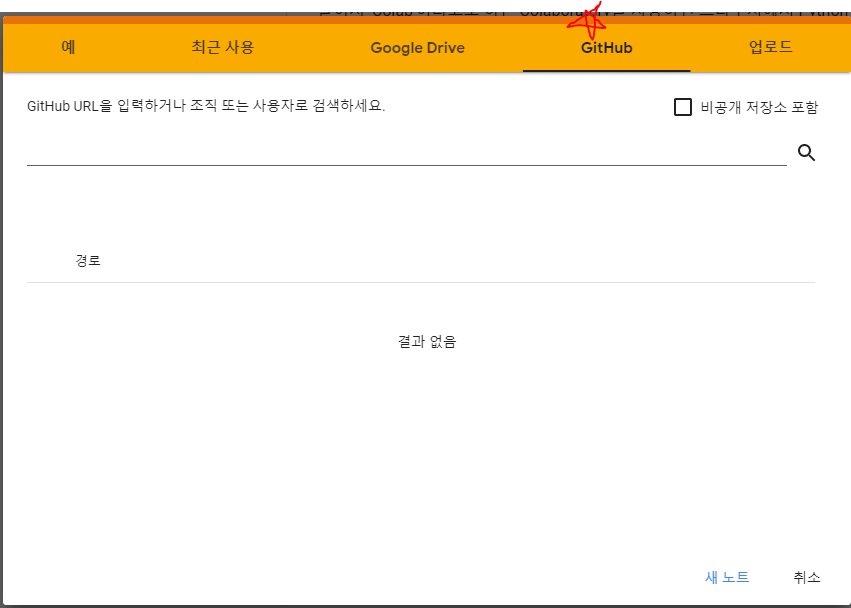
Task: Enable 비공개 저장소 포함 checkbox
Action: (683, 107)
